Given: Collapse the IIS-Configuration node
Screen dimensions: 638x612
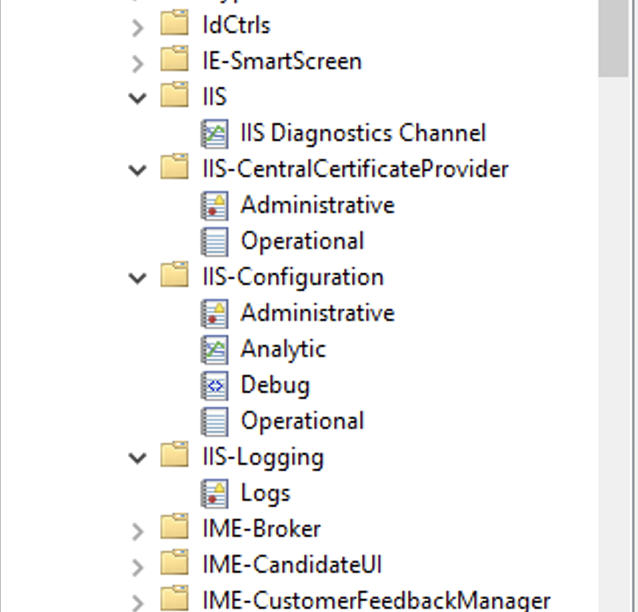Looking at the screenshot, I should [138, 278].
